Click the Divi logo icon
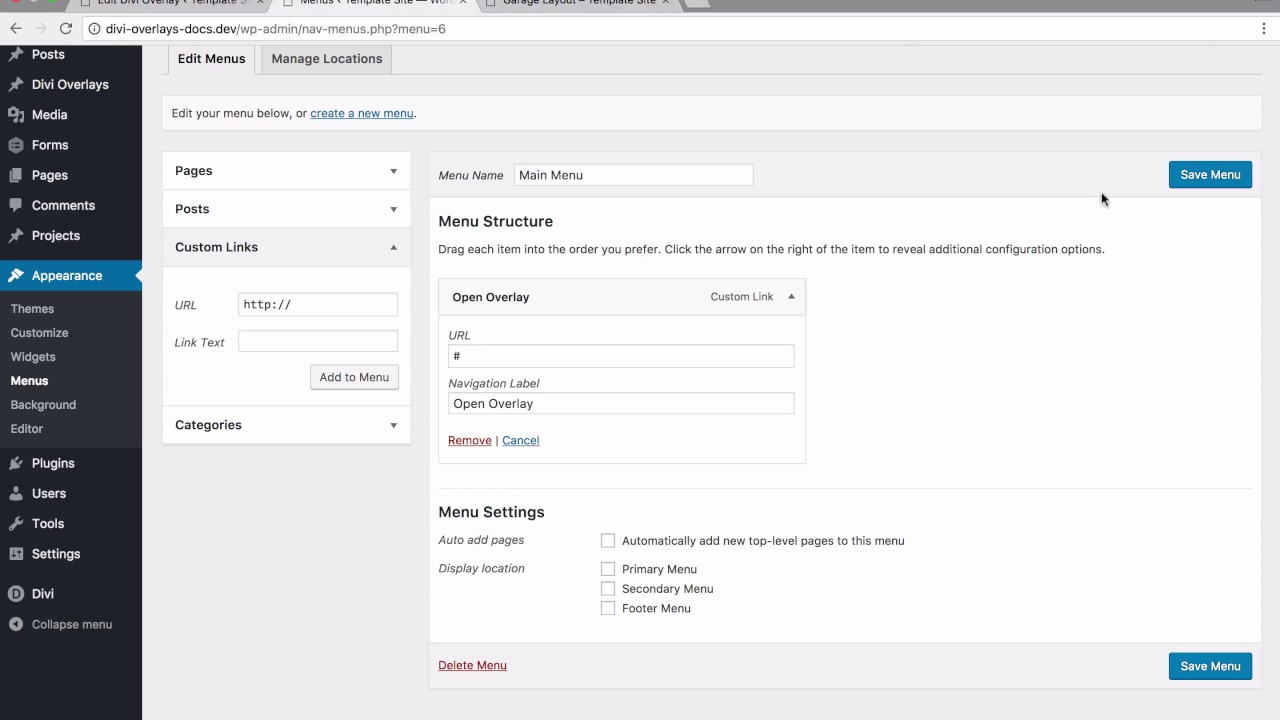 point(16,593)
